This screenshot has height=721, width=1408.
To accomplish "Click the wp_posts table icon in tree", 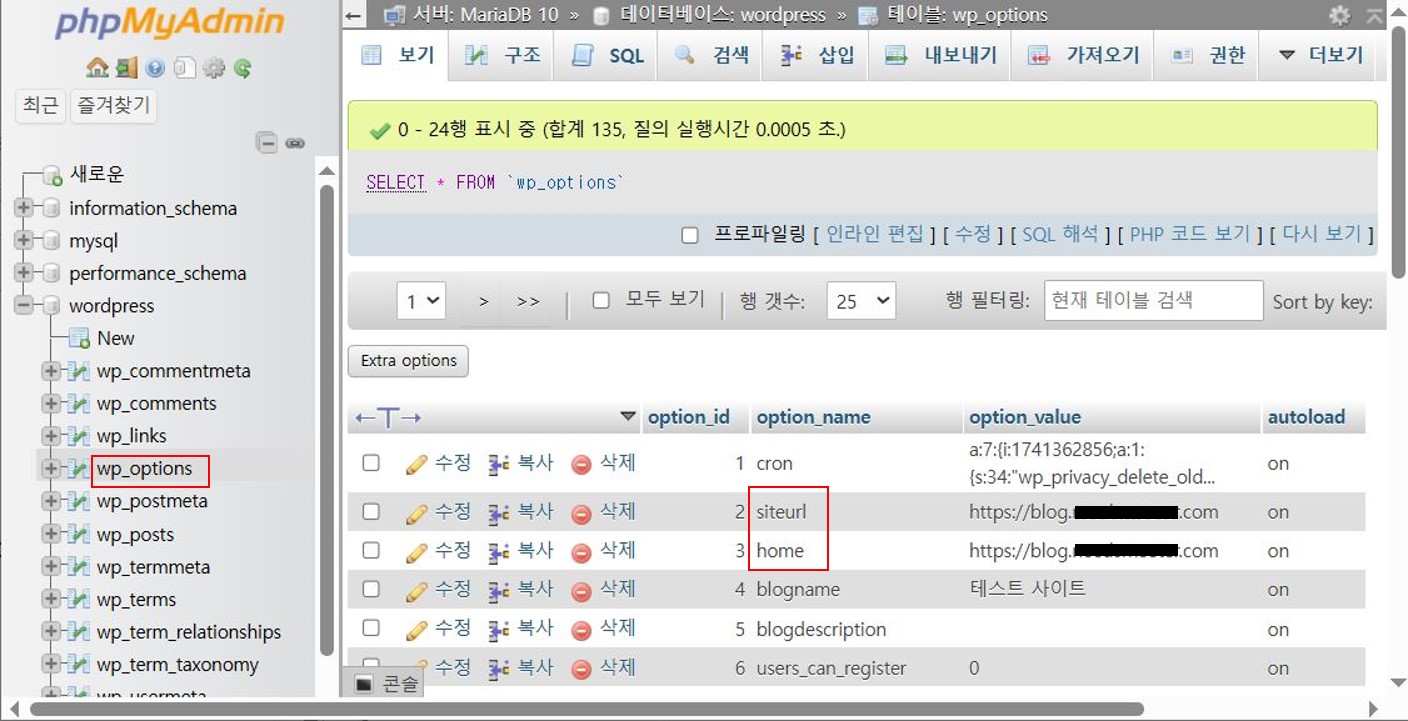I will 78,535.
